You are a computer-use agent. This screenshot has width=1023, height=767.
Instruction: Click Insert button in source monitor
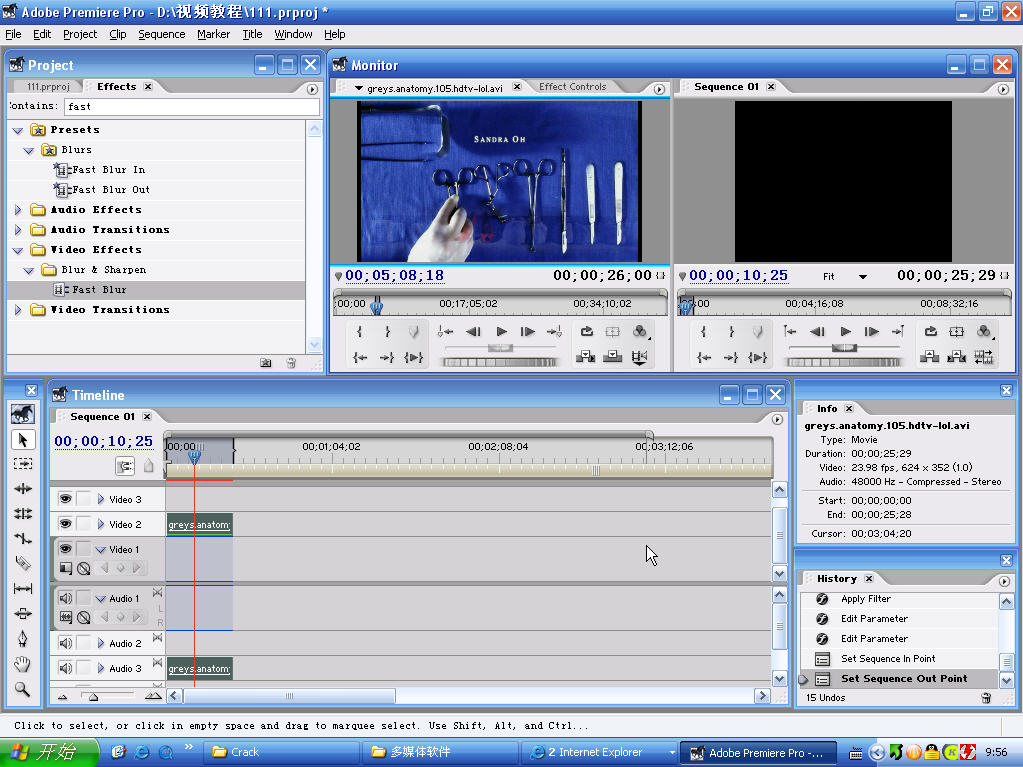pyautogui.click(x=585, y=357)
